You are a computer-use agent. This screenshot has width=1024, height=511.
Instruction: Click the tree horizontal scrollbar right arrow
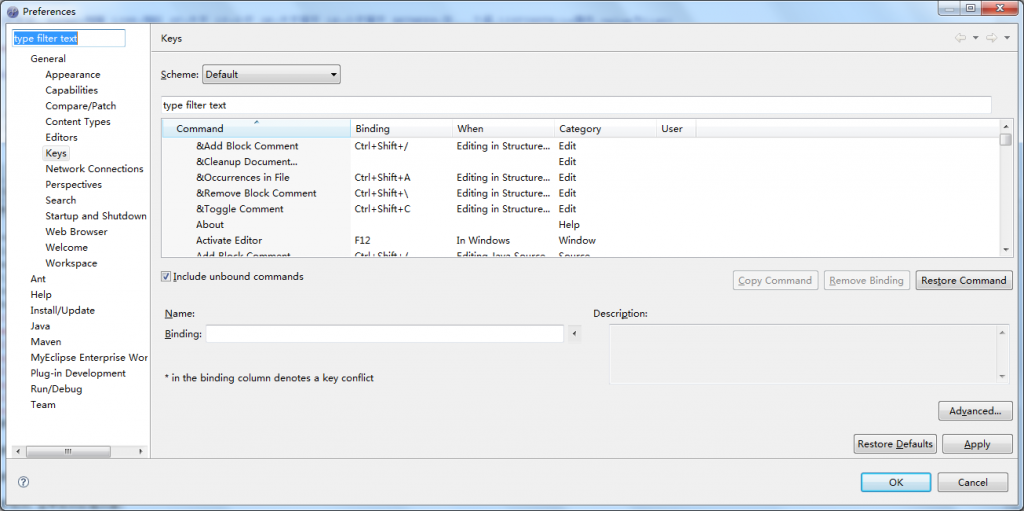point(141,452)
